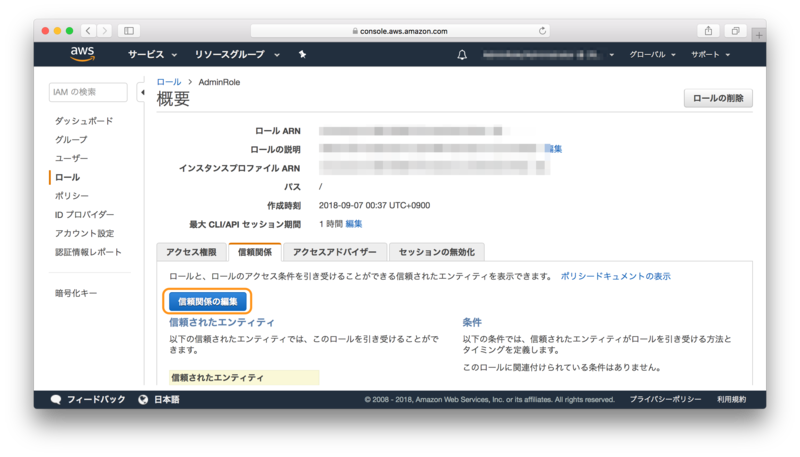Open the blurred account name dropdown
This screenshot has width=800, height=457.
coord(548,55)
